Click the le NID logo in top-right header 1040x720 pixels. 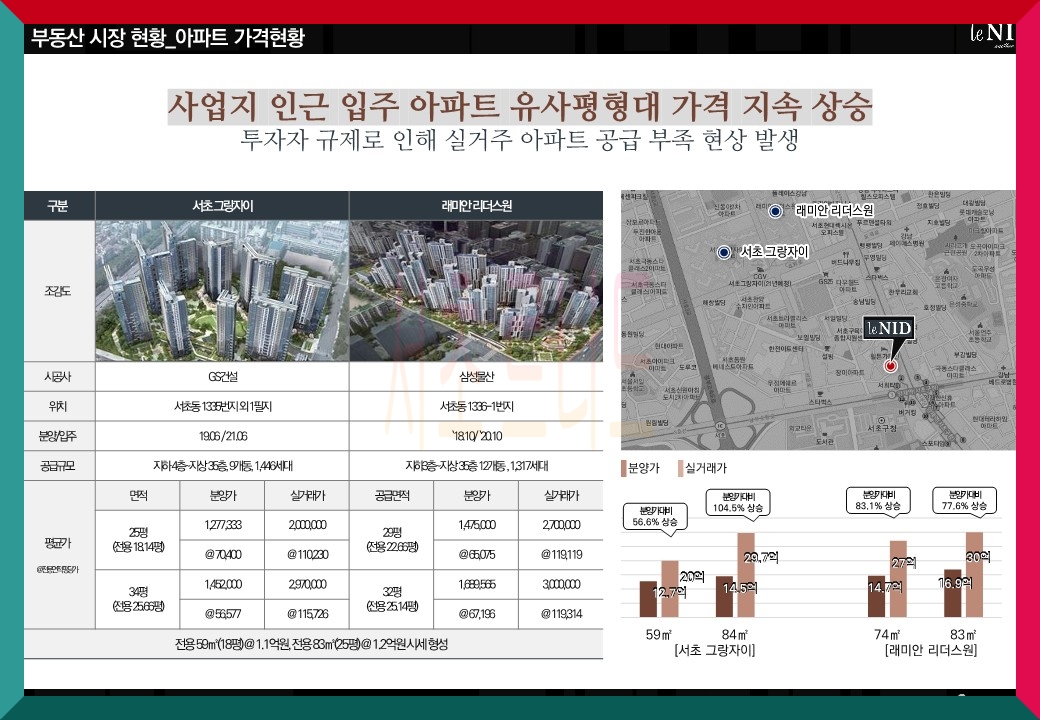point(992,34)
